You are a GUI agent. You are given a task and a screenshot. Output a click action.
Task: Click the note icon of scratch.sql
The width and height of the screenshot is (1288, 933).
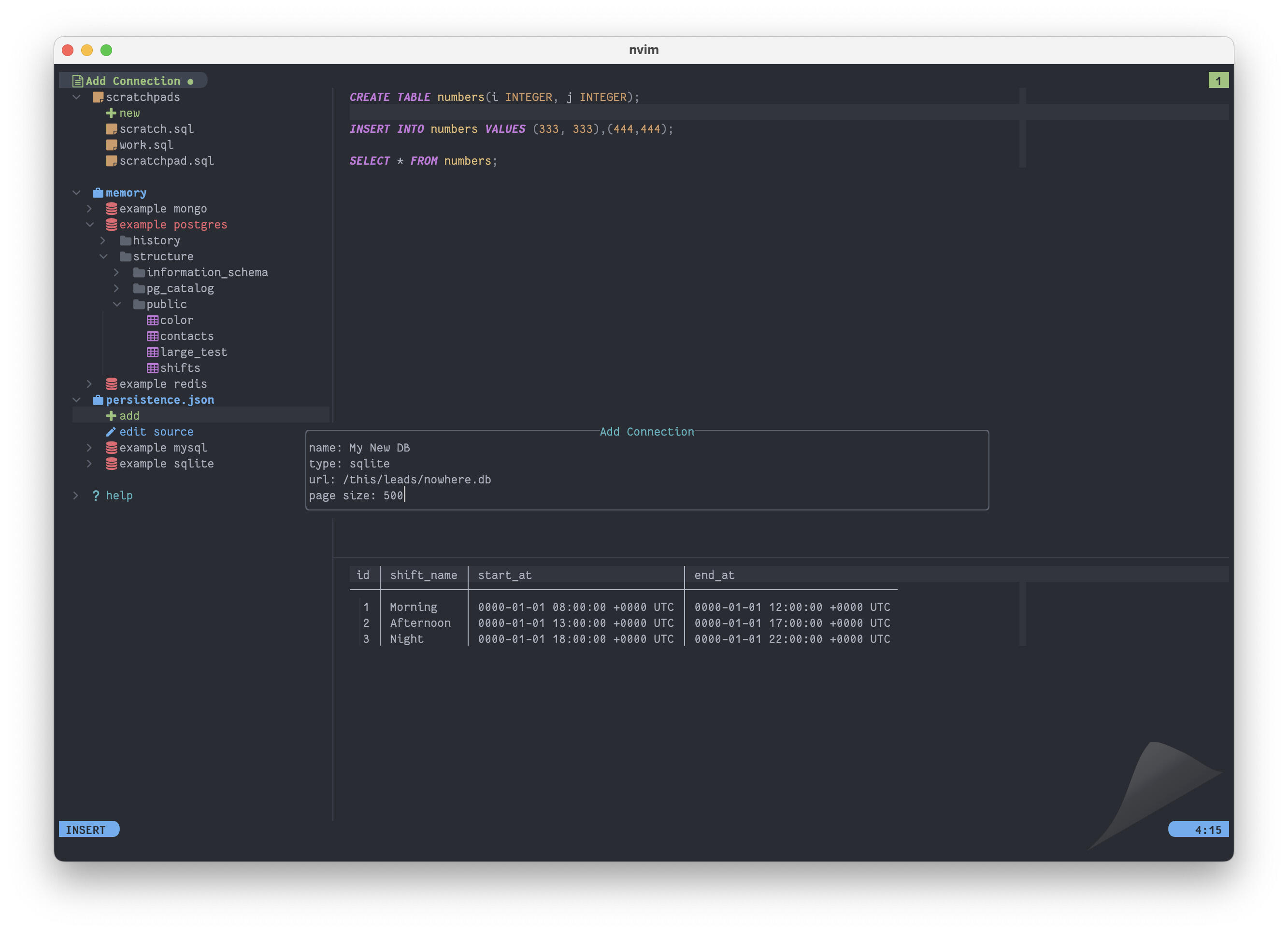[112, 129]
